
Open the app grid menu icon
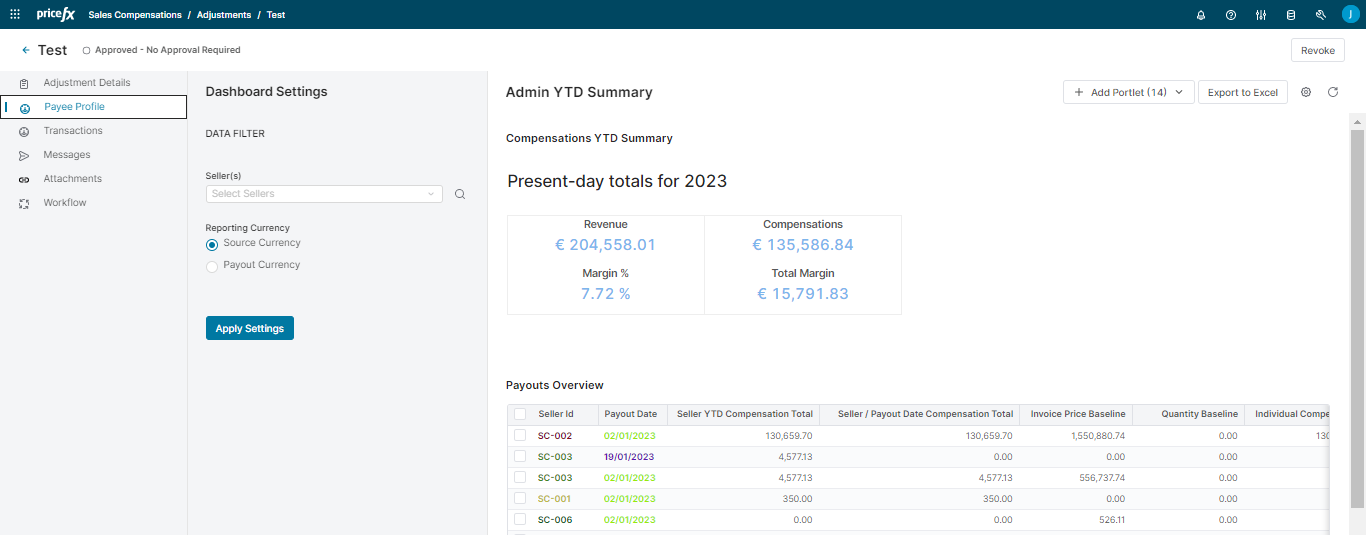click(x=14, y=15)
